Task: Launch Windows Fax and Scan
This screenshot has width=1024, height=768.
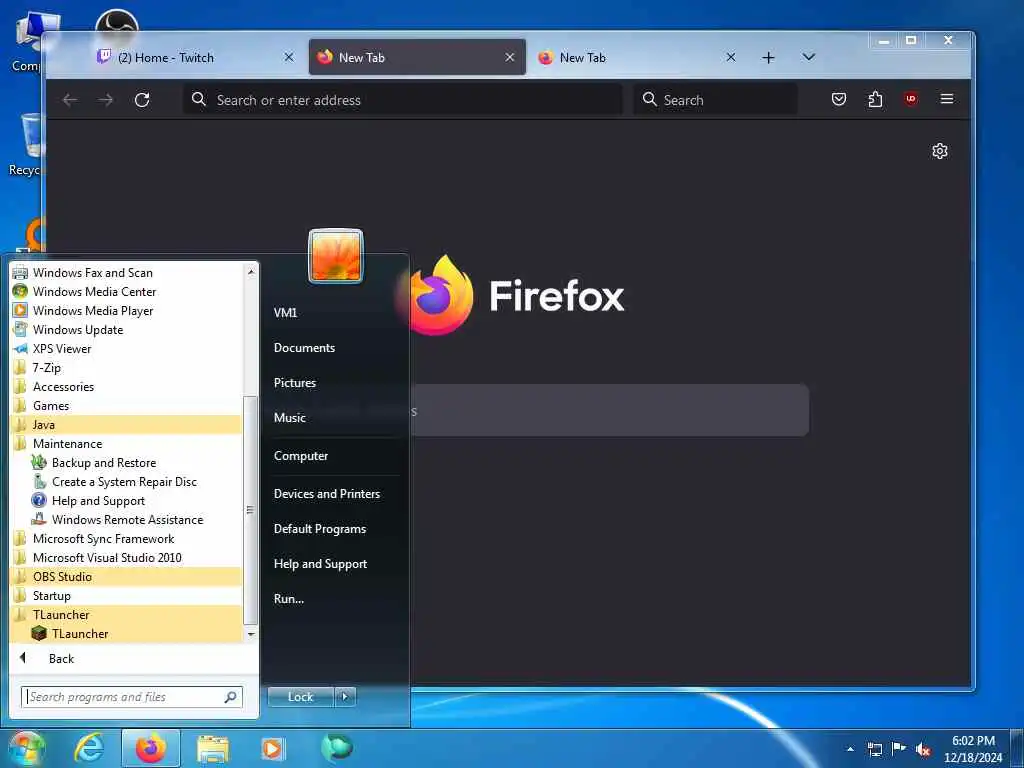Action: (126, 273)
